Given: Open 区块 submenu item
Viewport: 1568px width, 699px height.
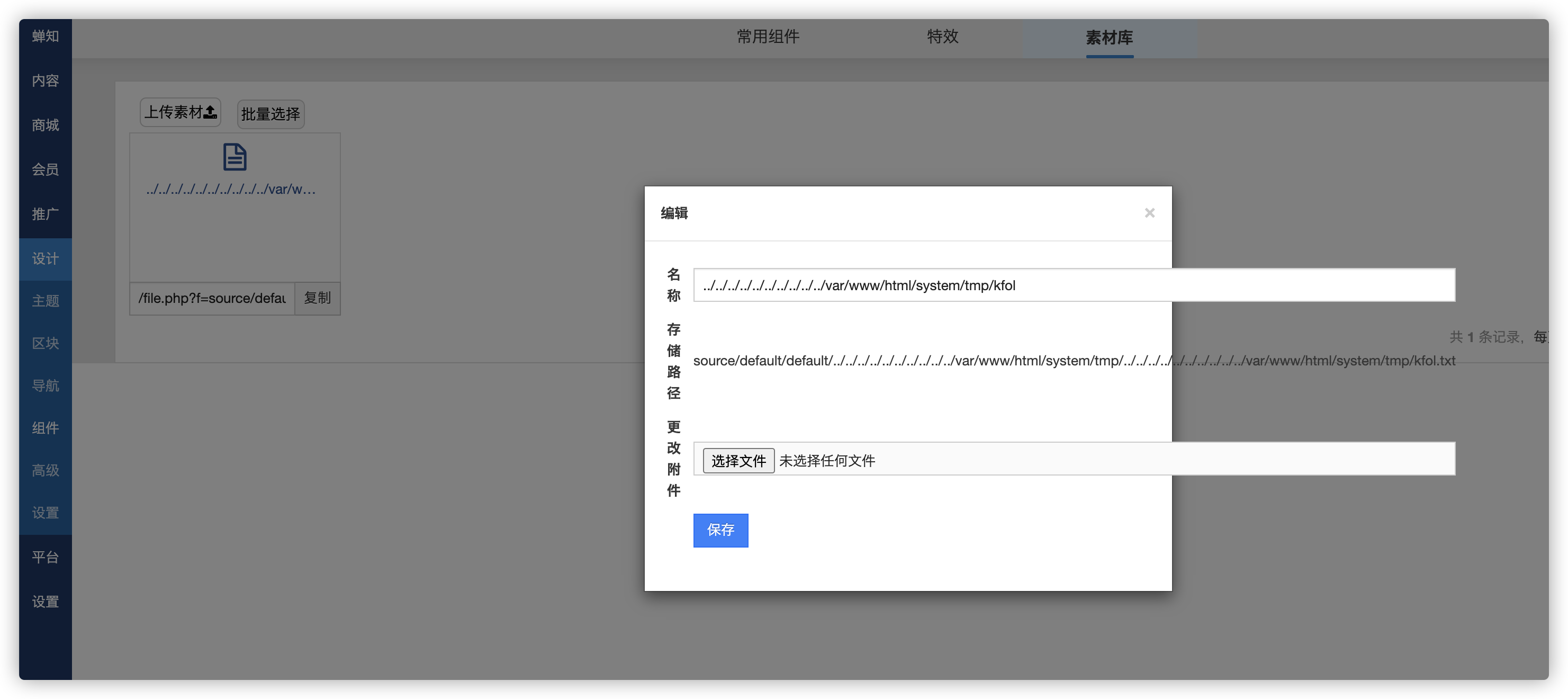Looking at the screenshot, I should pyautogui.click(x=45, y=344).
